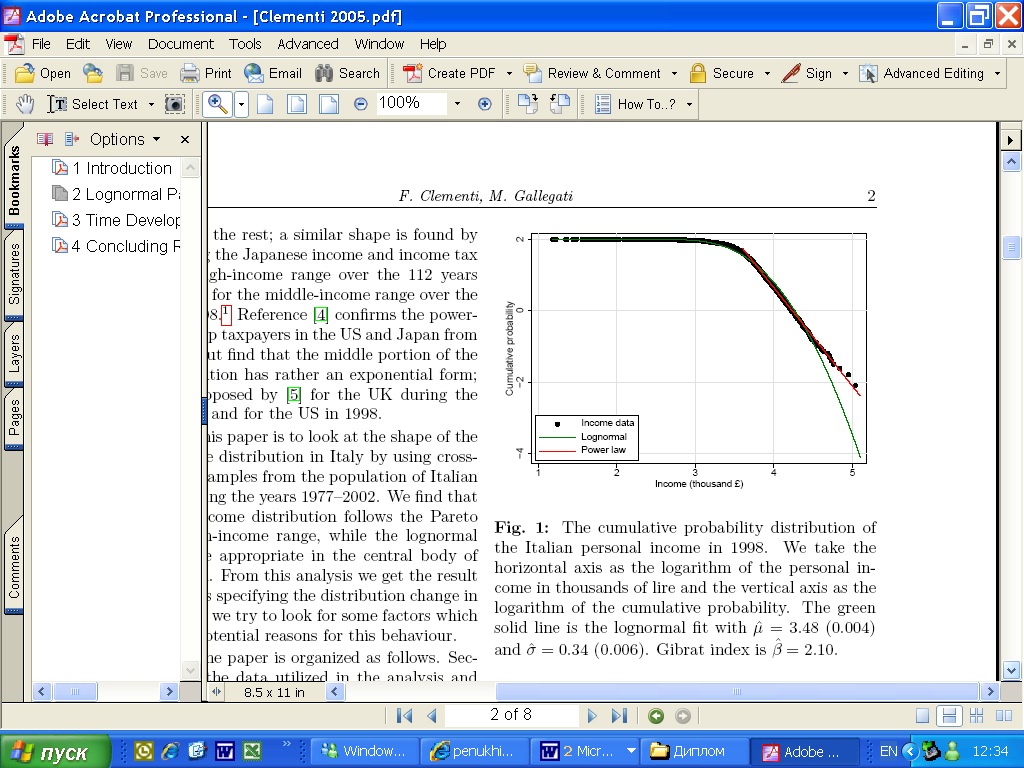
Task: Switch to the Signatures tab
Action: pyautogui.click(x=14, y=274)
